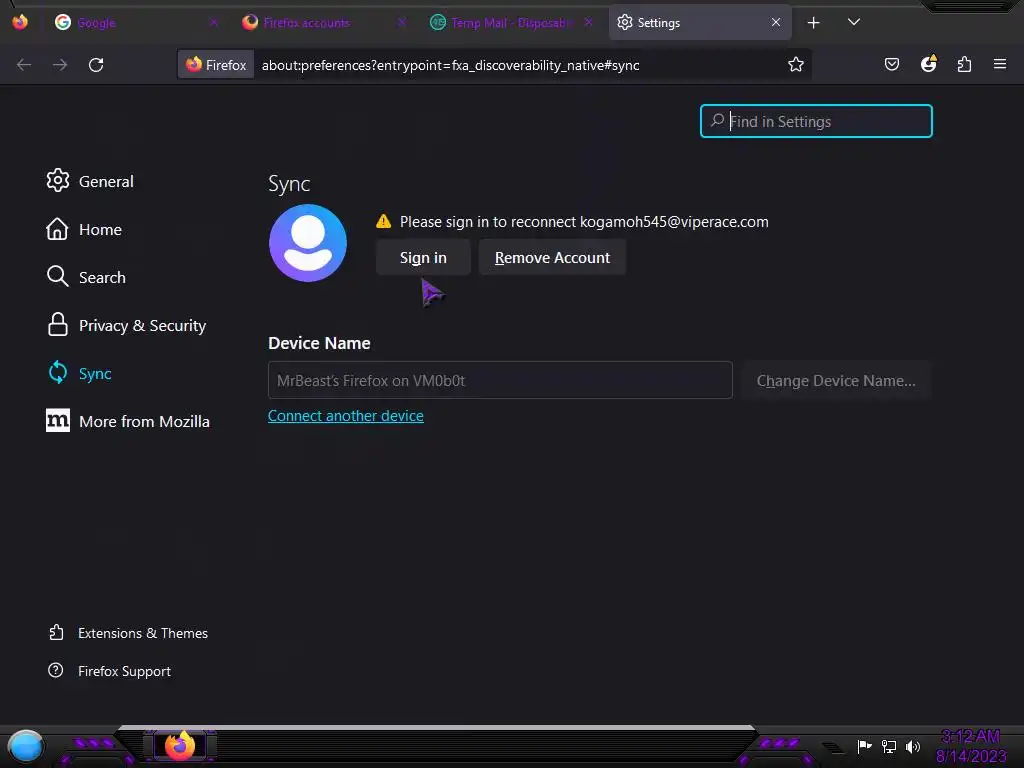Open the Firefox account toolbar icon

point(929,63)
